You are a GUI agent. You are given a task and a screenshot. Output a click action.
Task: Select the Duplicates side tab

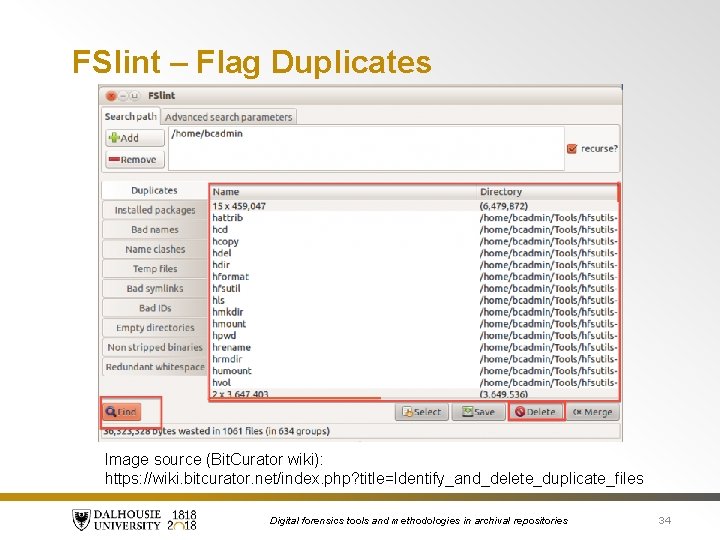(154, 190)
